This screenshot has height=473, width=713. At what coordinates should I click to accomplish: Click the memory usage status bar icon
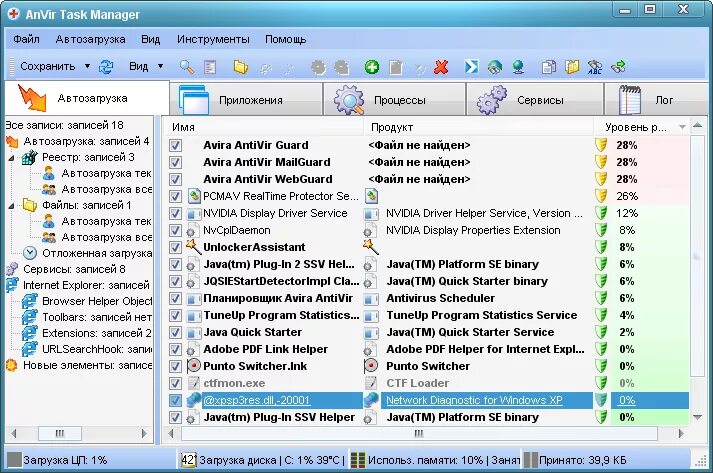358,460
